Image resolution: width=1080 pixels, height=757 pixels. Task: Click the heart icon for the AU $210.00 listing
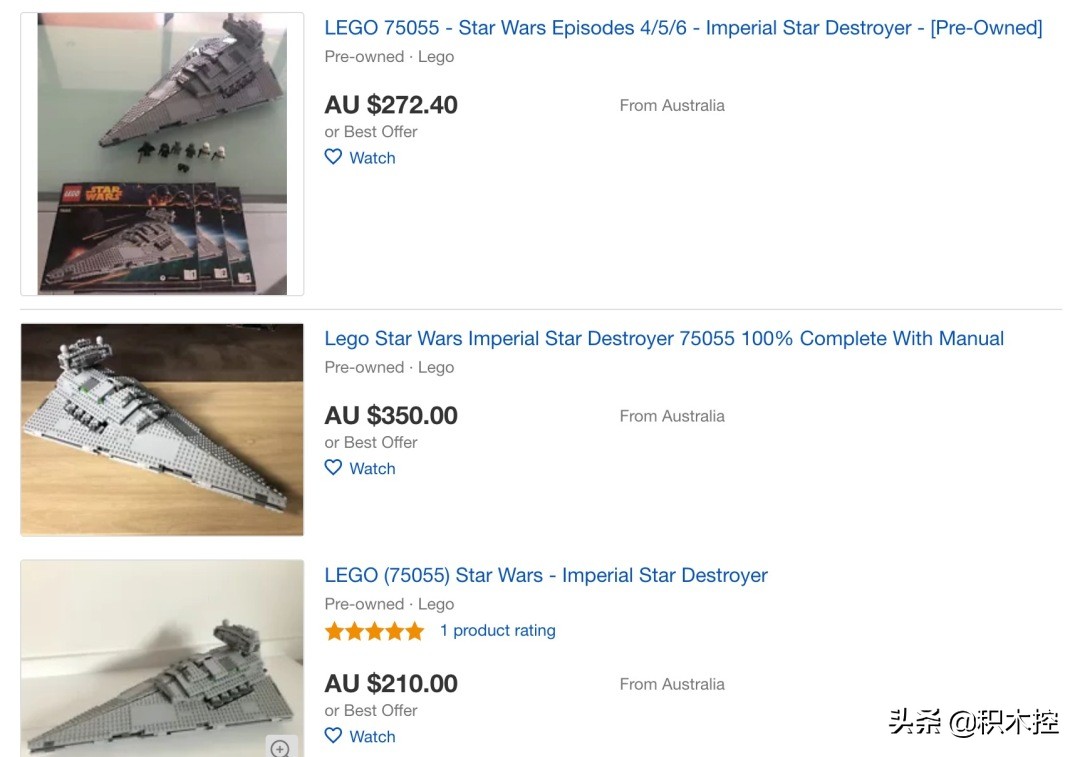click(x=334, y=736)
